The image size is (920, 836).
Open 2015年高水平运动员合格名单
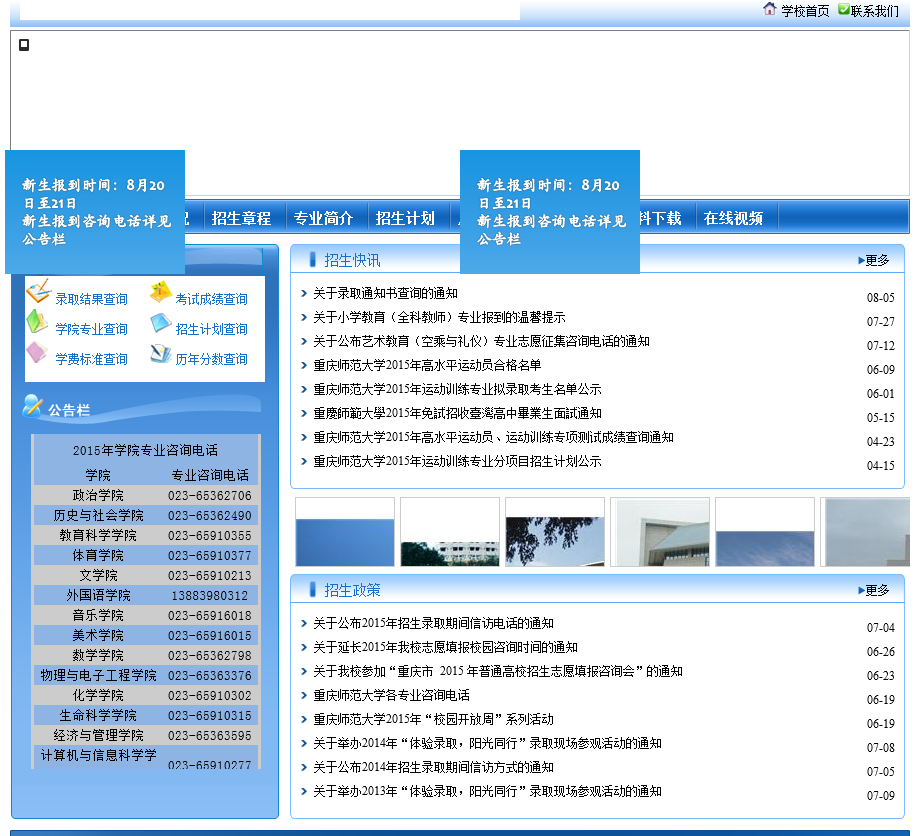(x=427, y=365)
